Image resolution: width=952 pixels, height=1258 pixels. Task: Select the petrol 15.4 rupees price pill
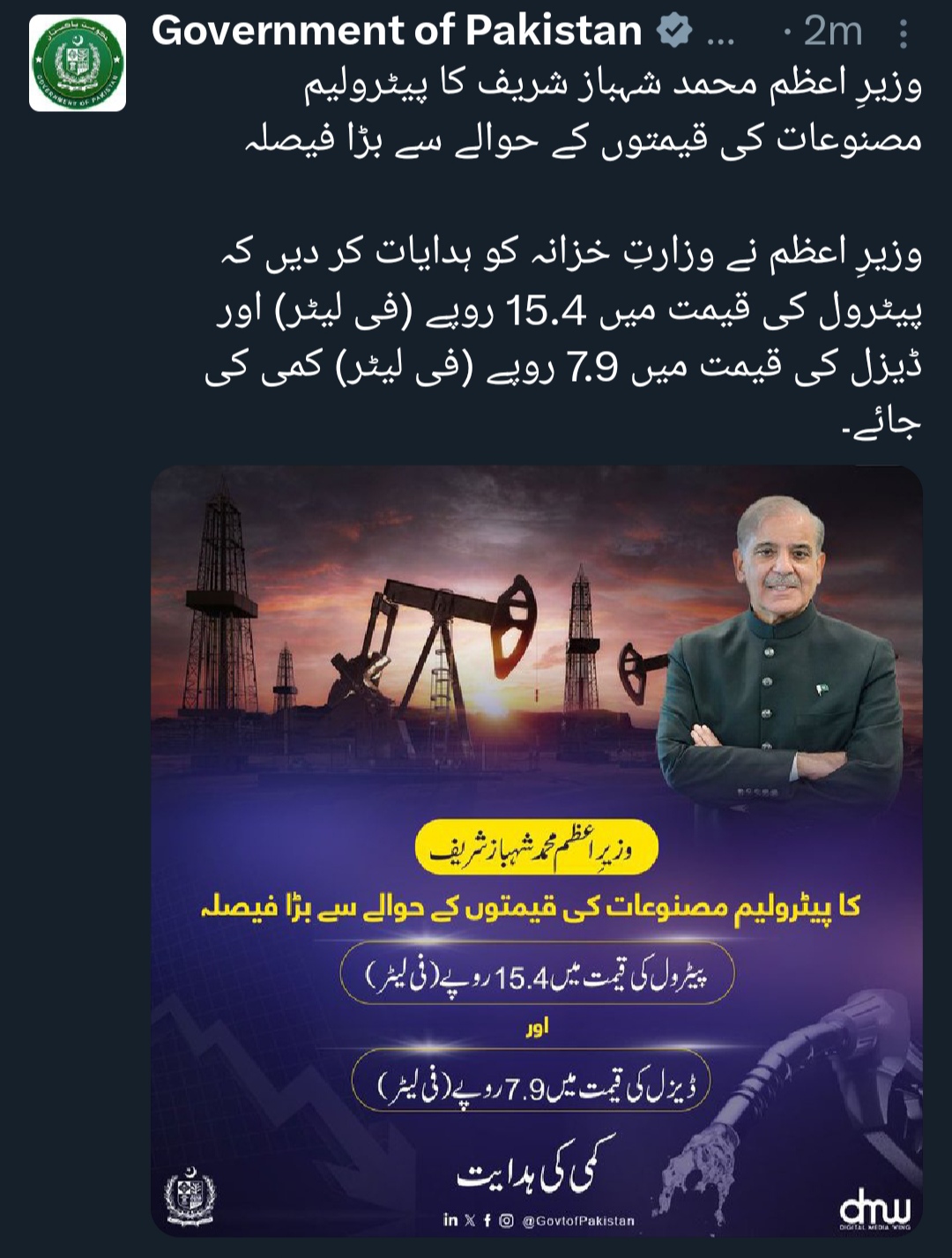538,974
